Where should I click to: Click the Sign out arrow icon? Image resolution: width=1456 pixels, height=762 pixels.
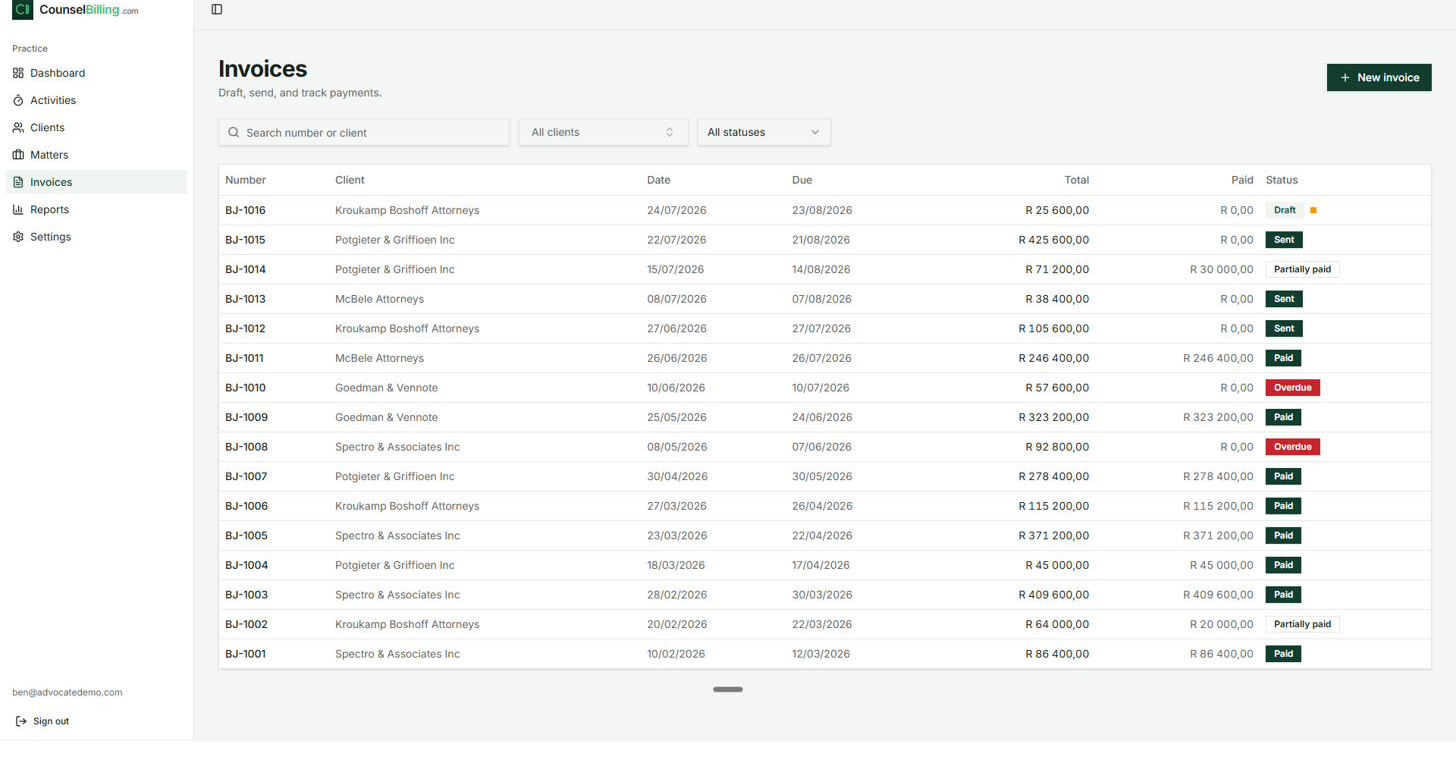pos(21,721)
